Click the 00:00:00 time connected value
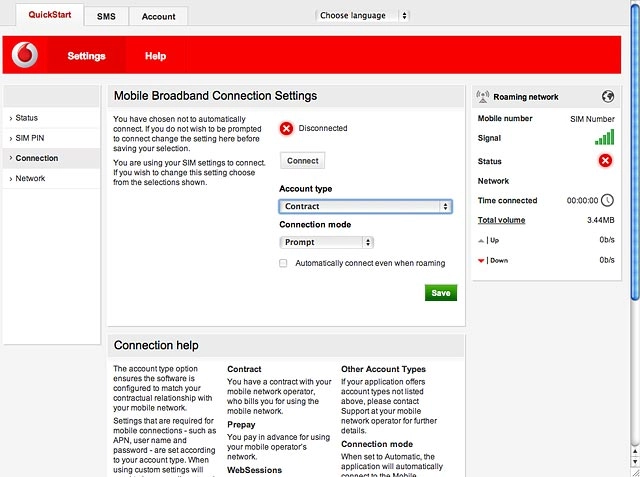The image size is (640, 477). [x=582, y=200]
